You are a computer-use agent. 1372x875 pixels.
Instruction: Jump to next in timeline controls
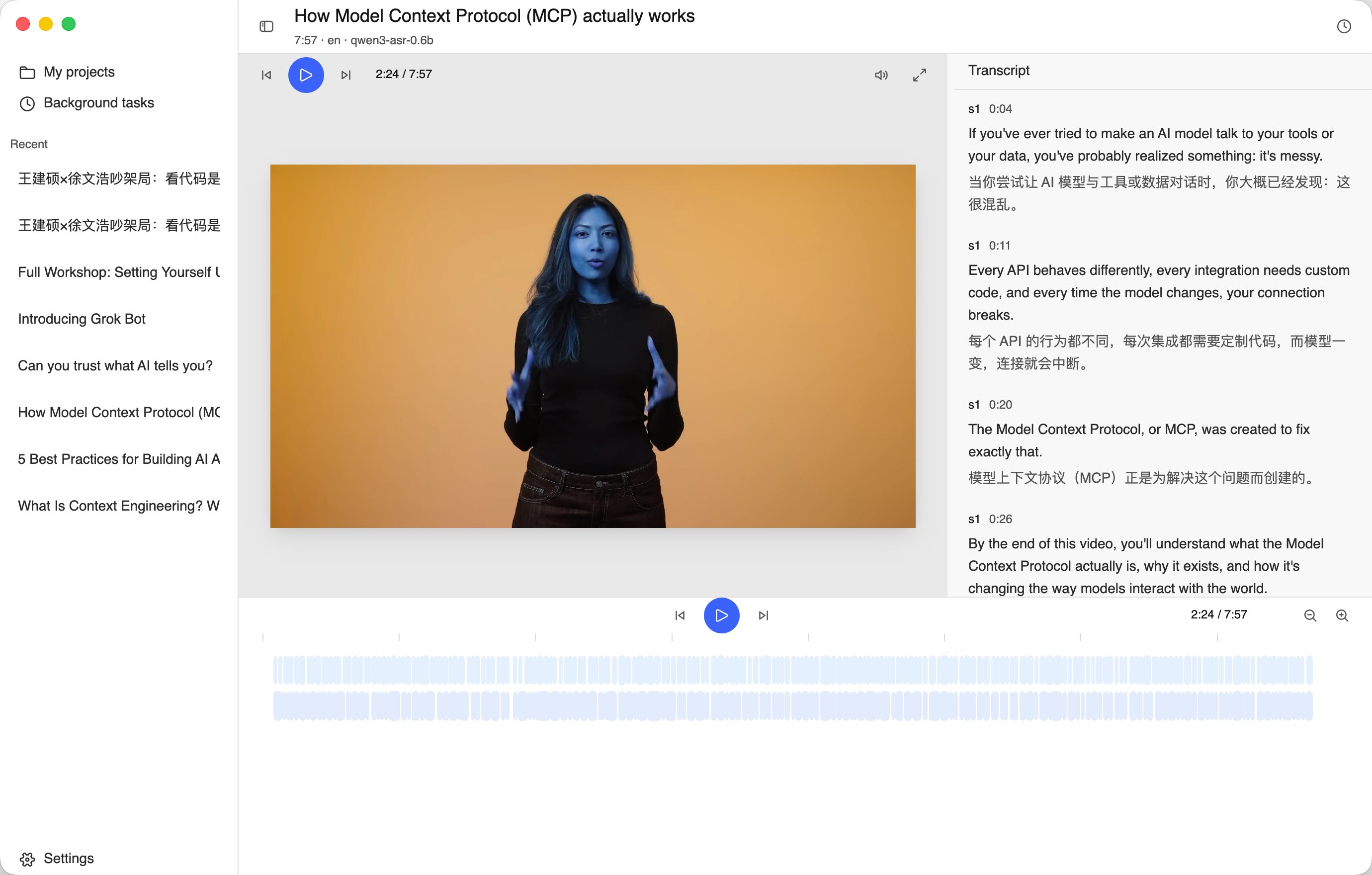point(764,615)
